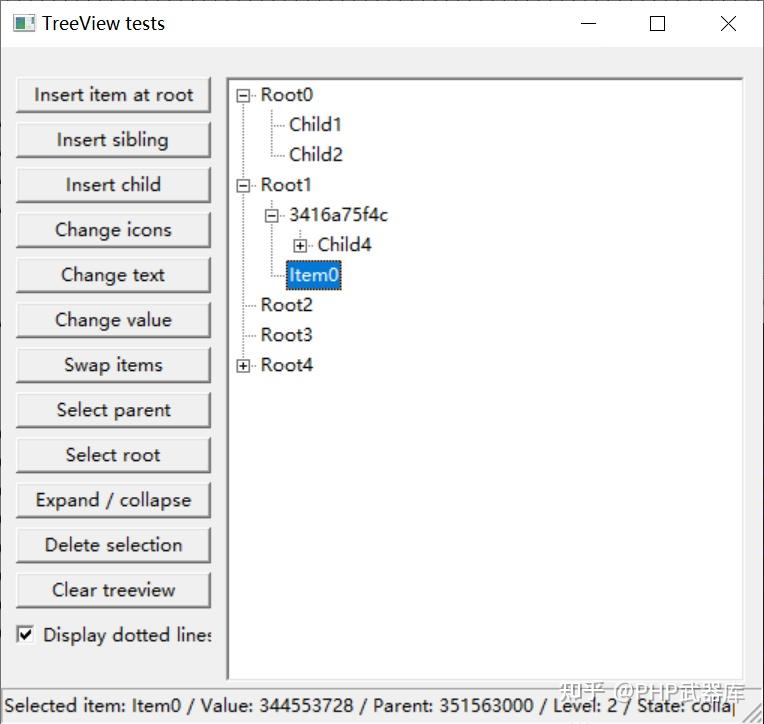
Task: Maximize the TreeView tests window
Action: [657, 23]
